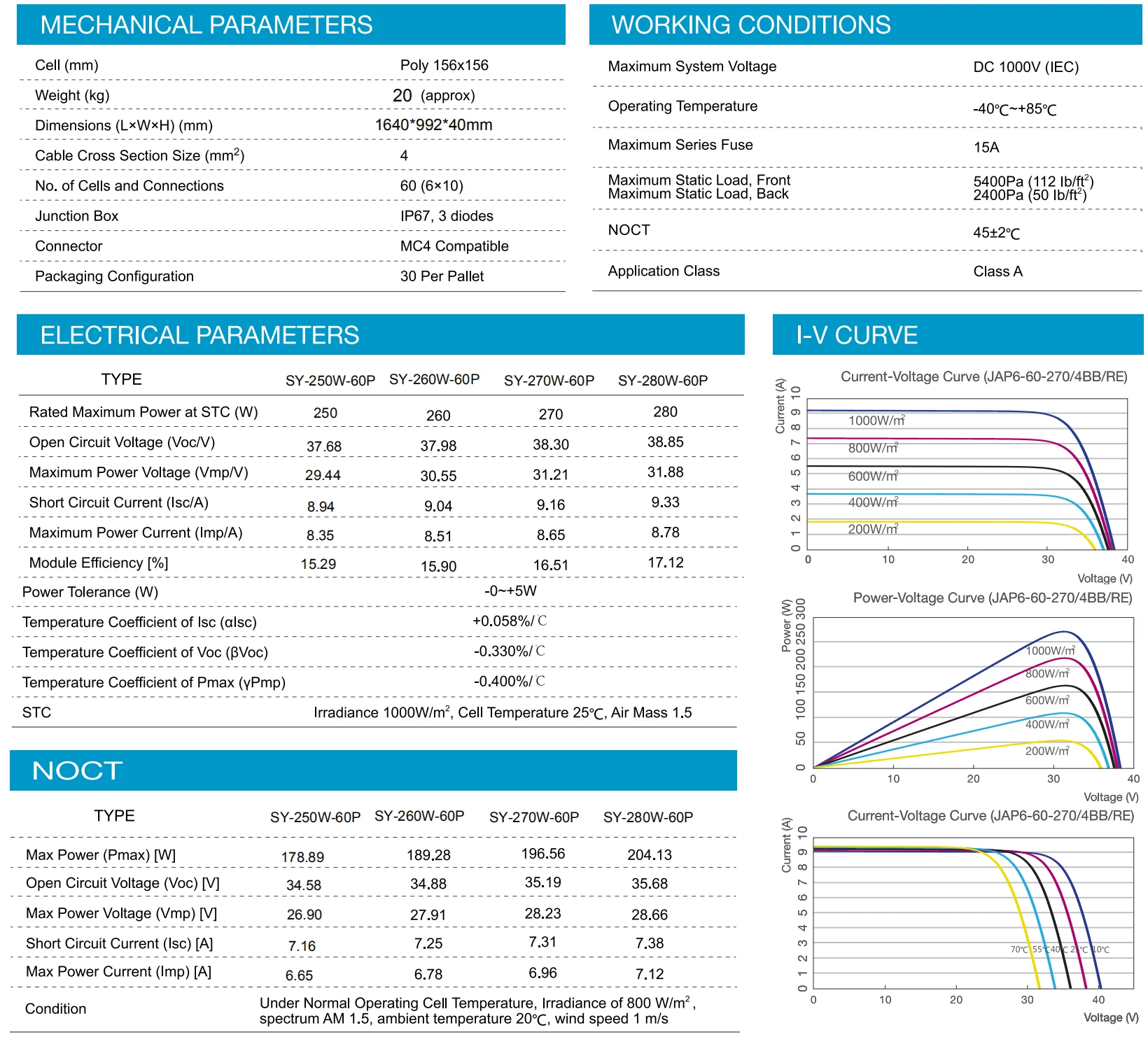The width and height of the screenshot is (1148, 1037).
Task: Select the '60 (6×10)' cells value
Action: click(432, 186)
